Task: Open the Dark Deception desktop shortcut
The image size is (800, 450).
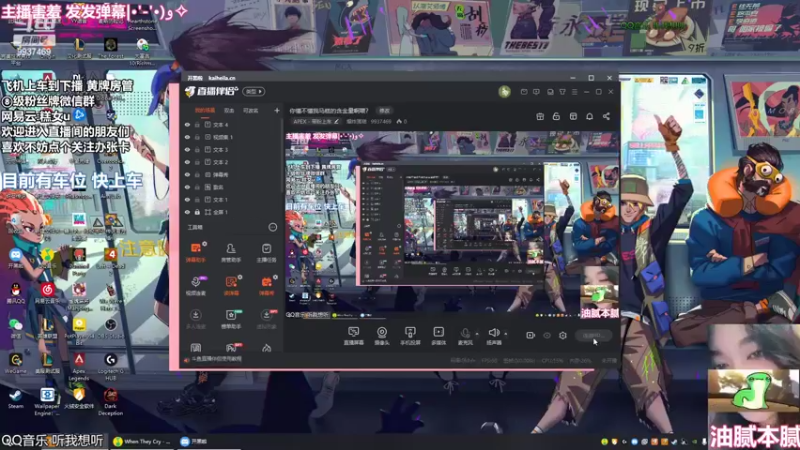Action: [110, 401]
